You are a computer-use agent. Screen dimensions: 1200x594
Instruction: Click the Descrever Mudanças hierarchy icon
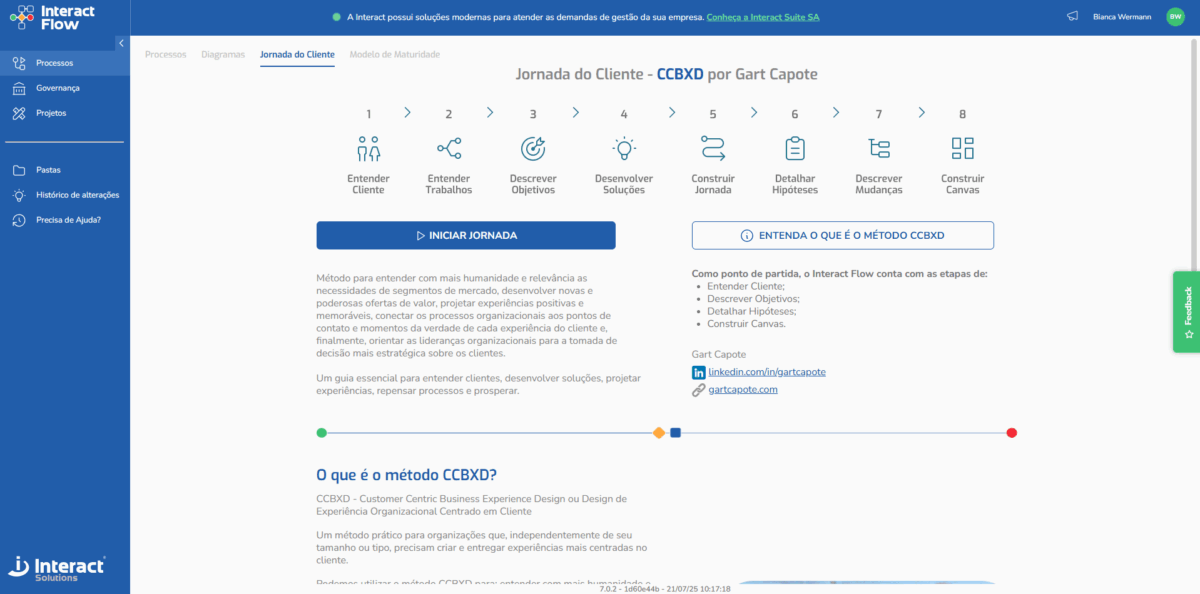coord(879,149)
